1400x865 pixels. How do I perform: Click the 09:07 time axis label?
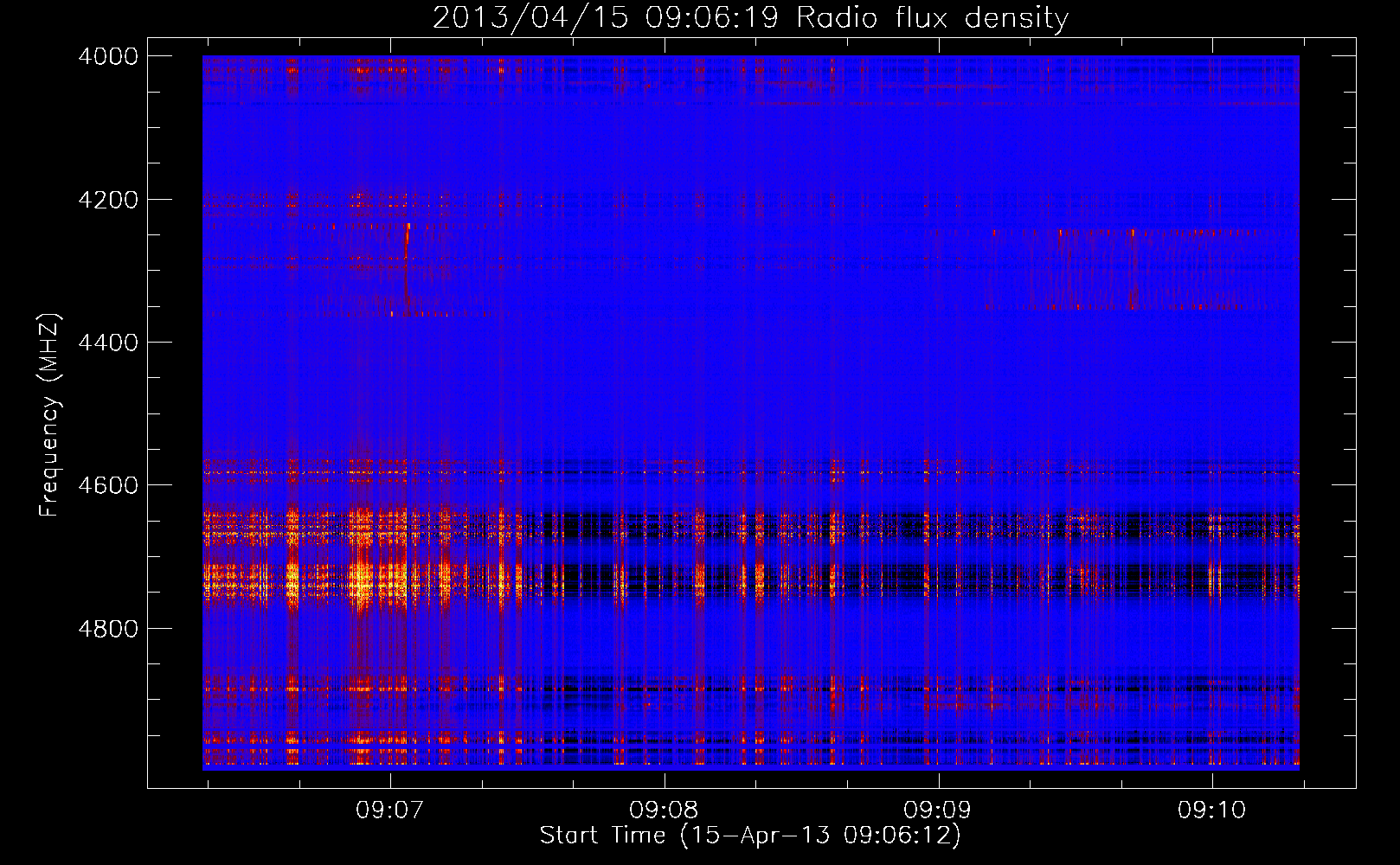(x=390, y=811)
